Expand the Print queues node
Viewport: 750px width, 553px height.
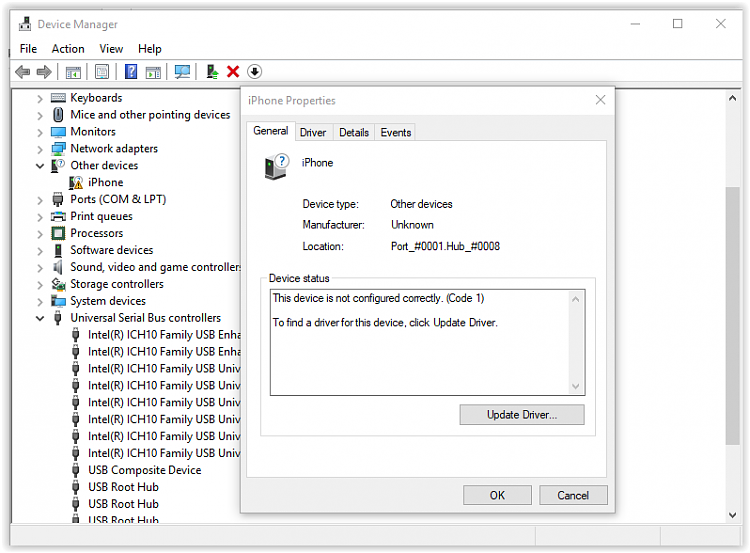tap(40, 217)
